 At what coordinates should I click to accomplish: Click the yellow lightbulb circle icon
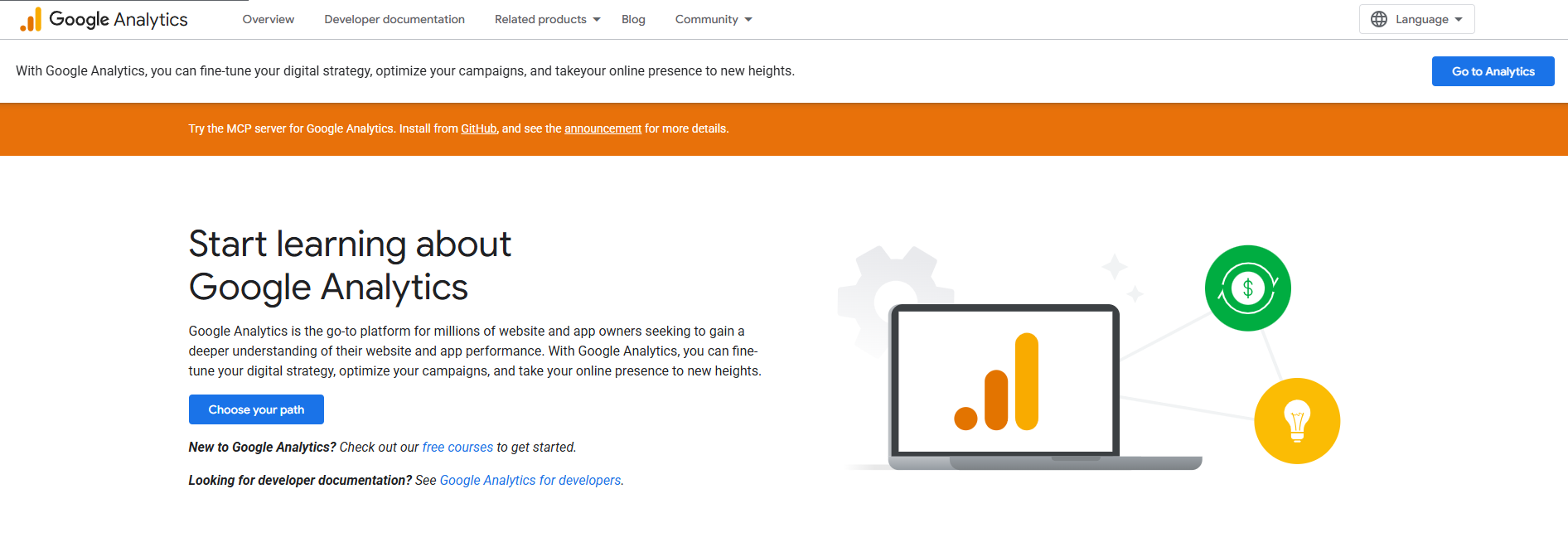1296,421
